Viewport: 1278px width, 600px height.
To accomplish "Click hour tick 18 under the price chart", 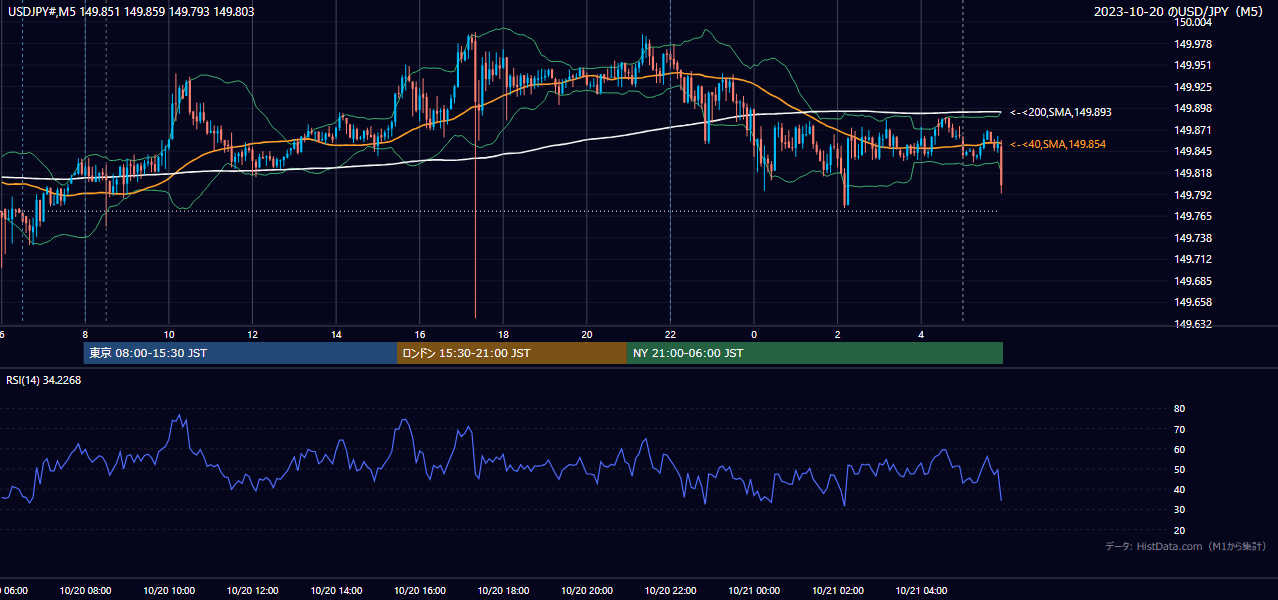I will 503,335.
